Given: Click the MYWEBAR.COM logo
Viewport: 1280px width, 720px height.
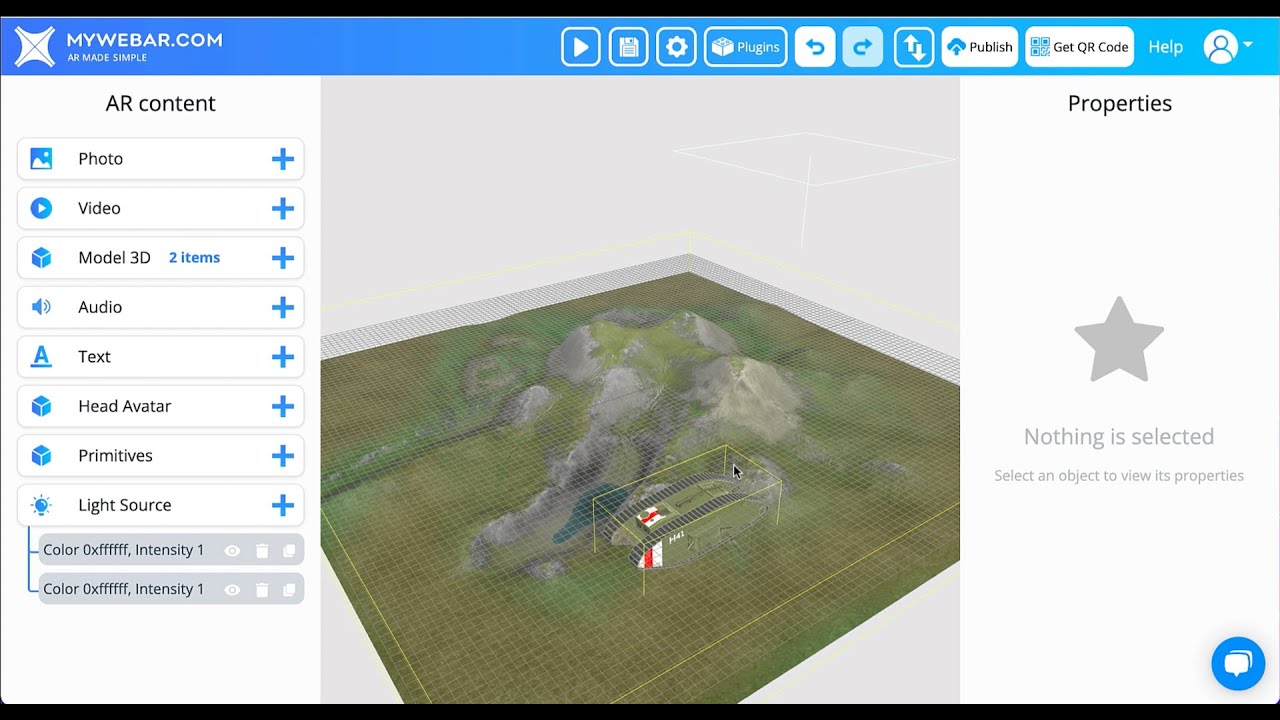Looking at the screenshot, I should click(x=118, y=47).
